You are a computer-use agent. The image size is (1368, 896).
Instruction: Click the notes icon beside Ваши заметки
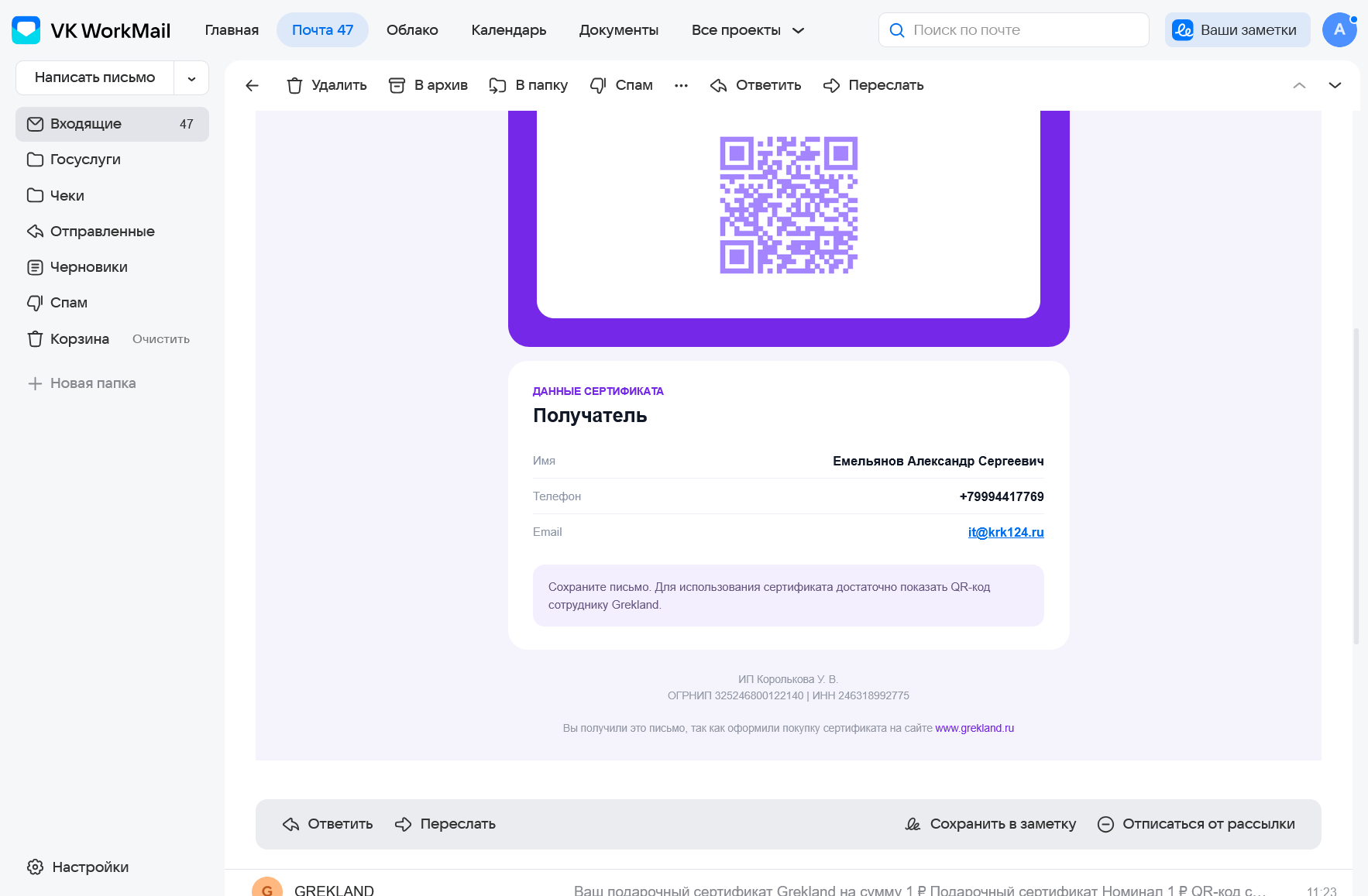(x=1183, y=30)
